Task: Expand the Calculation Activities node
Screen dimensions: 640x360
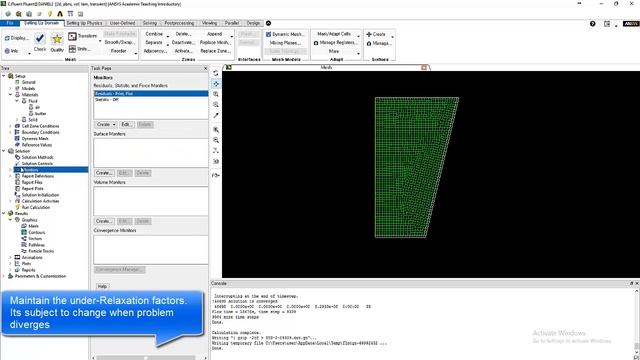Action: (10, 201)
